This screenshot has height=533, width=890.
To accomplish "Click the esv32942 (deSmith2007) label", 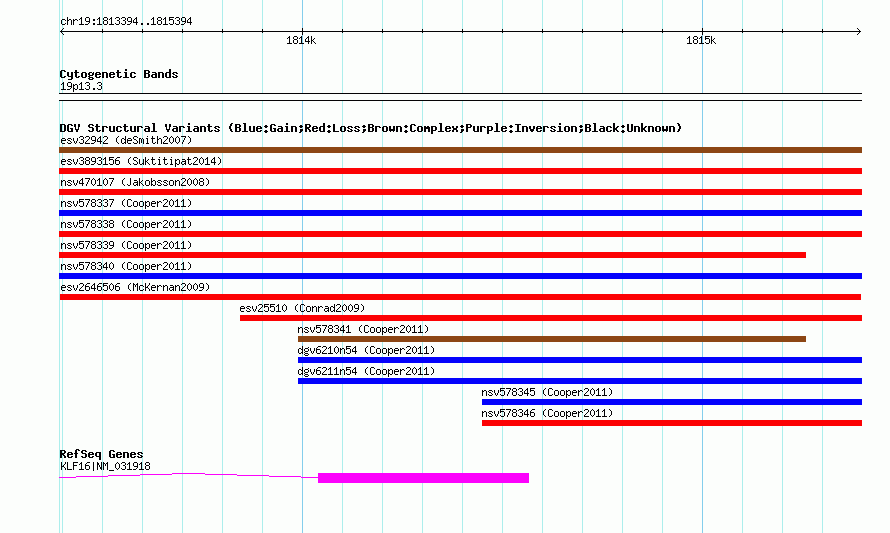I will (126, 140).
